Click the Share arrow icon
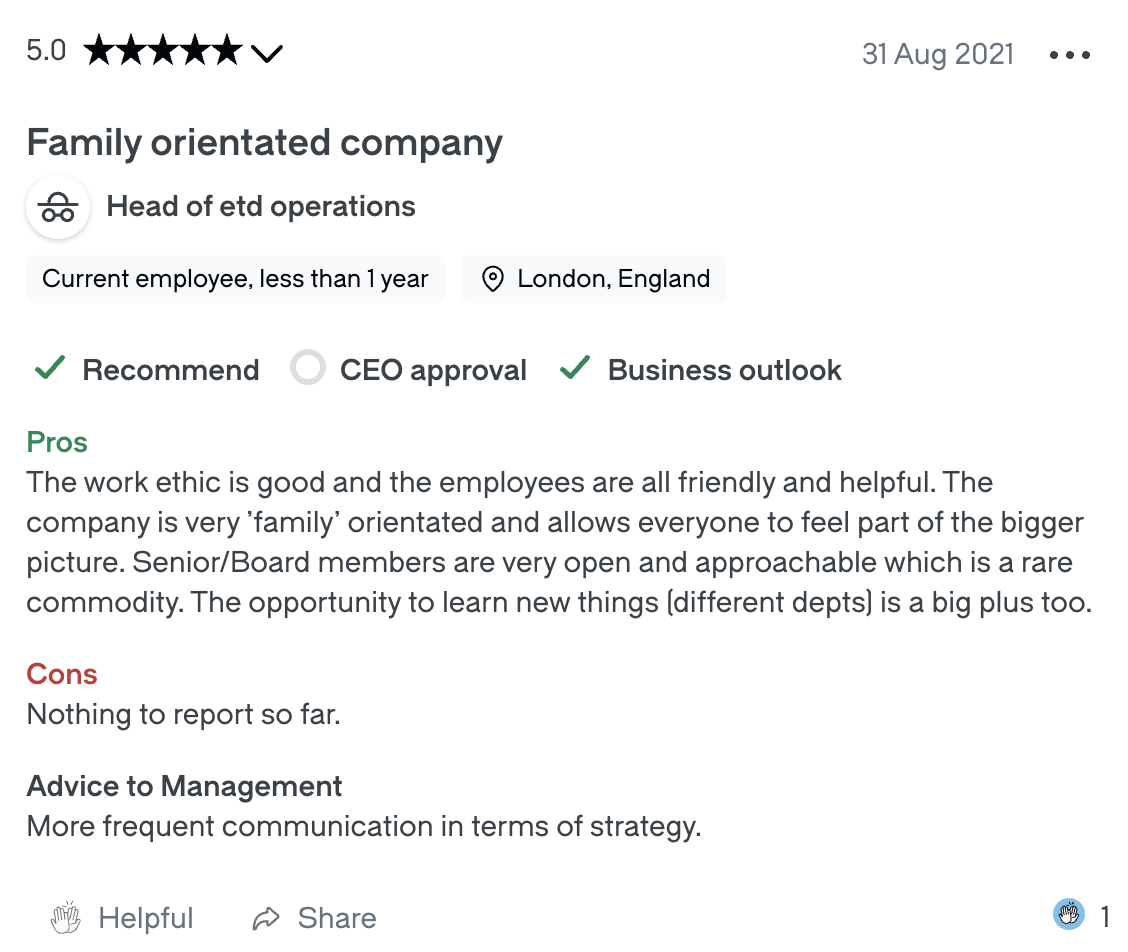1128x952 pixels. coord(265,919)
